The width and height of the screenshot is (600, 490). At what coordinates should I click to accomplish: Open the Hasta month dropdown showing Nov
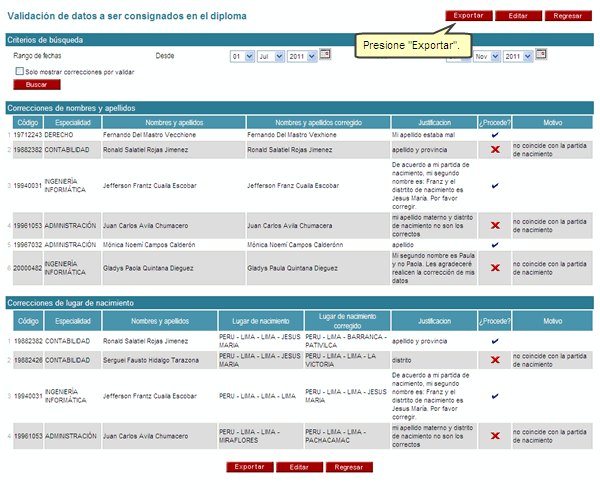coord(487,57)
